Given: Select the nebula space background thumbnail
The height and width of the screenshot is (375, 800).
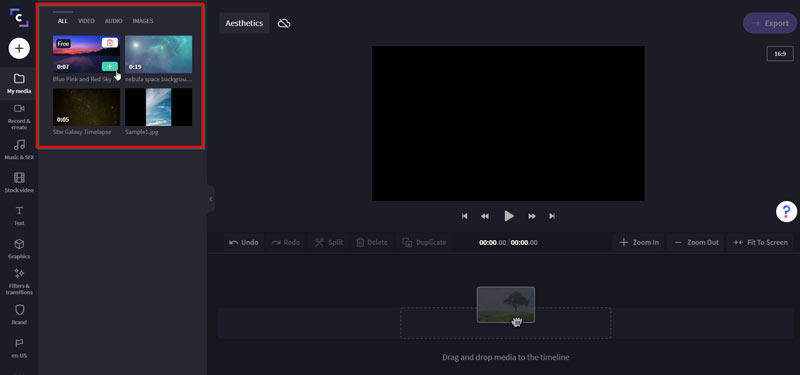Looking at the screenshot, I should 159,54.
